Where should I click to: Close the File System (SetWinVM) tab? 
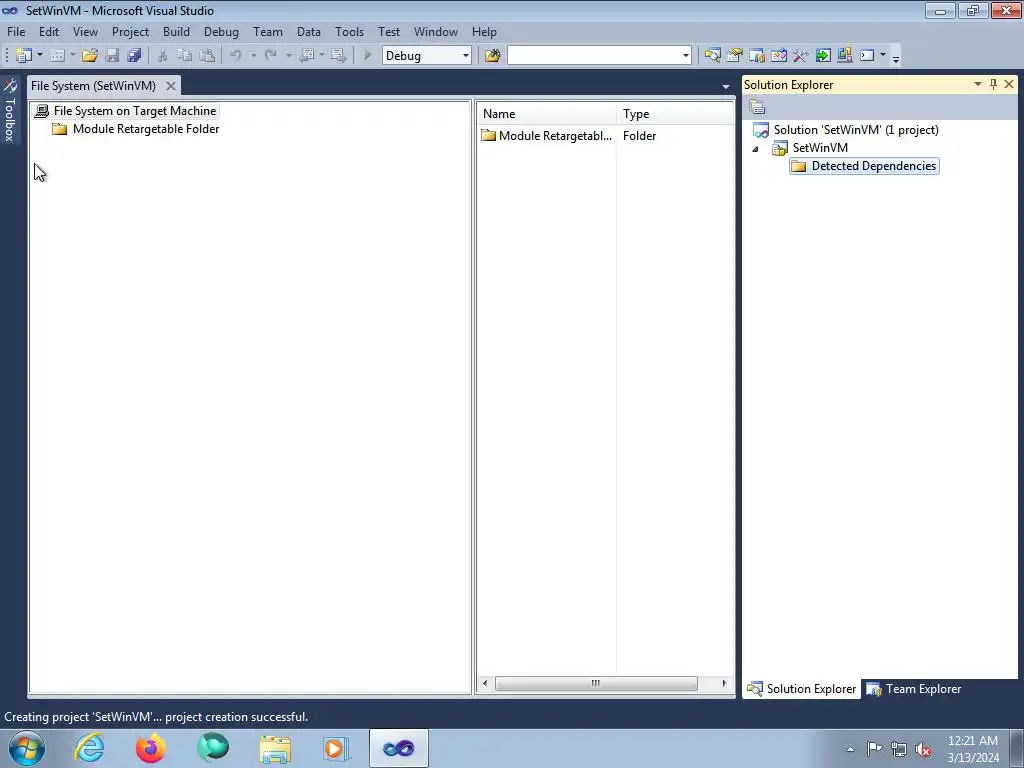point(170,86)
